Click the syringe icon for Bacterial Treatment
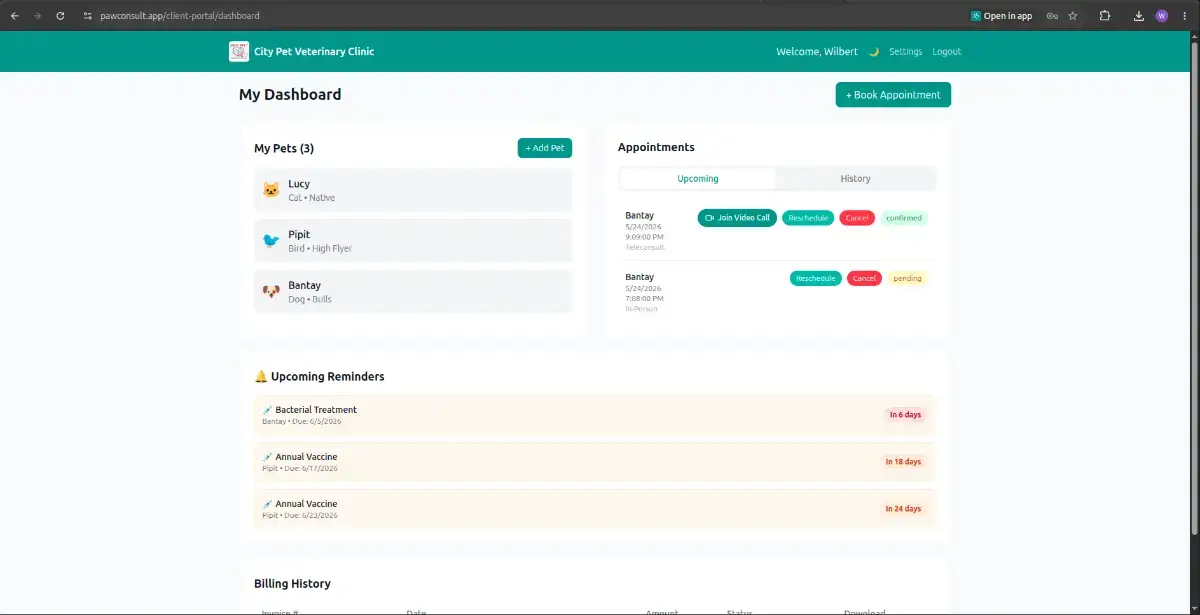 click(267, 410)
